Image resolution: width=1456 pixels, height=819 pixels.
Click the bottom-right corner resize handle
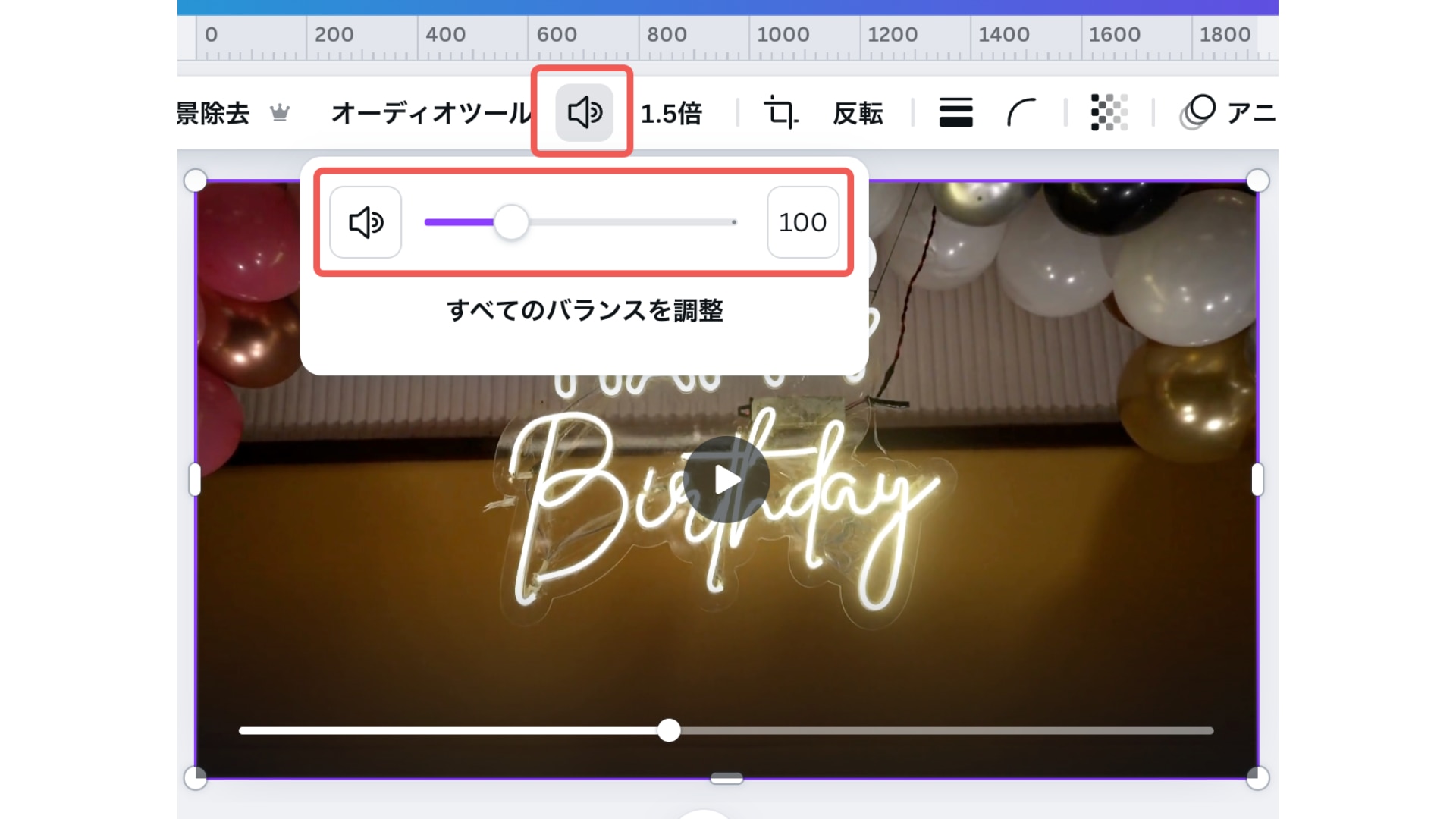click(x=1257, y=778)
